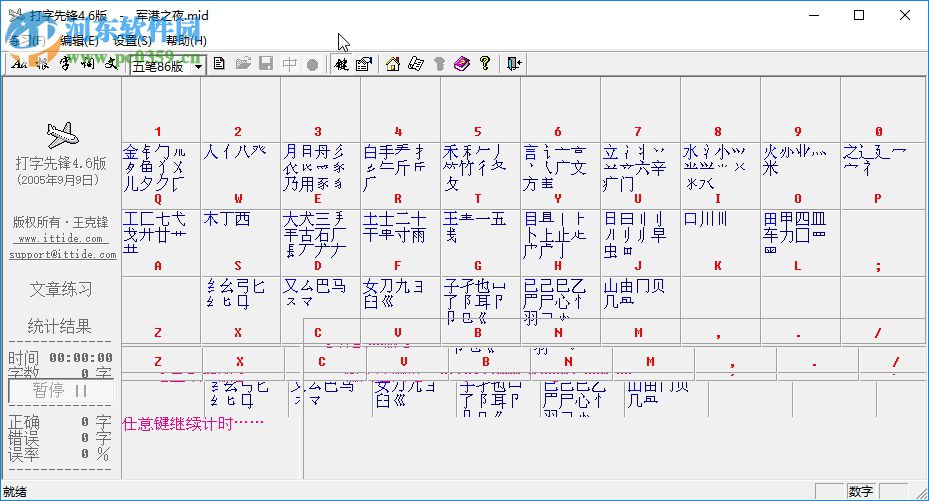This screenshot has height=501, width=929.
Task: Click the 错误 error count label
Action: point(24,438)
